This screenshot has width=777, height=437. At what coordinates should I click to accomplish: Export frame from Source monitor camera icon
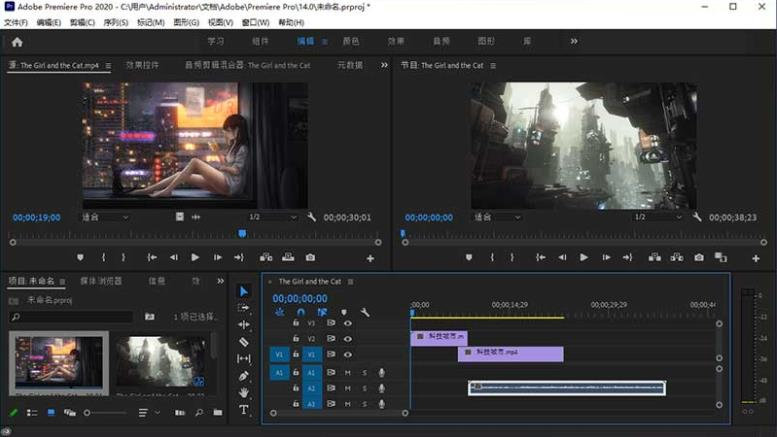310,257
